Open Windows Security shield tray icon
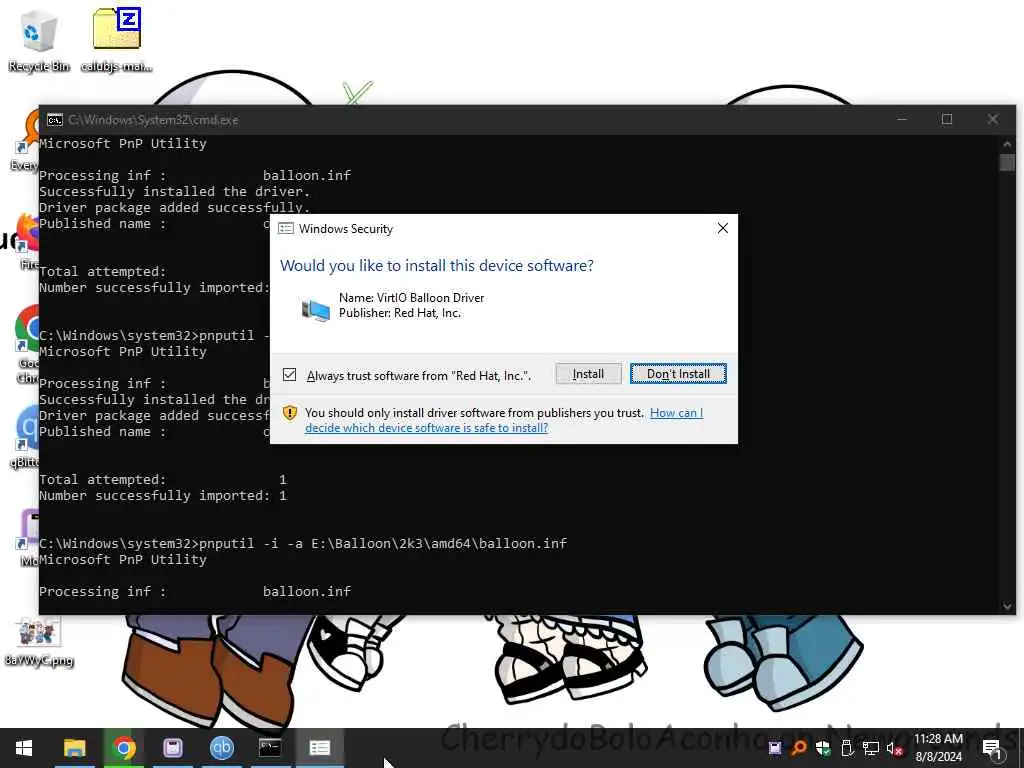Viewport: 1024px width, 768px height. [x=823, y=748]
